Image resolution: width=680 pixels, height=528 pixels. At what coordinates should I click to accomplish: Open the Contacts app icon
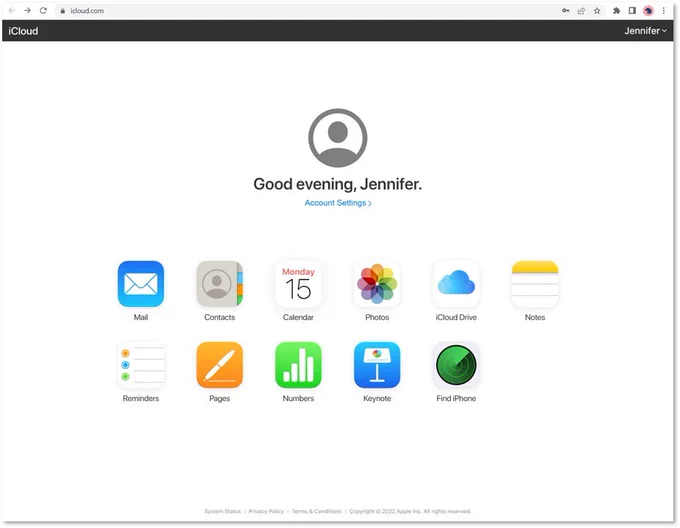point(219,284)
